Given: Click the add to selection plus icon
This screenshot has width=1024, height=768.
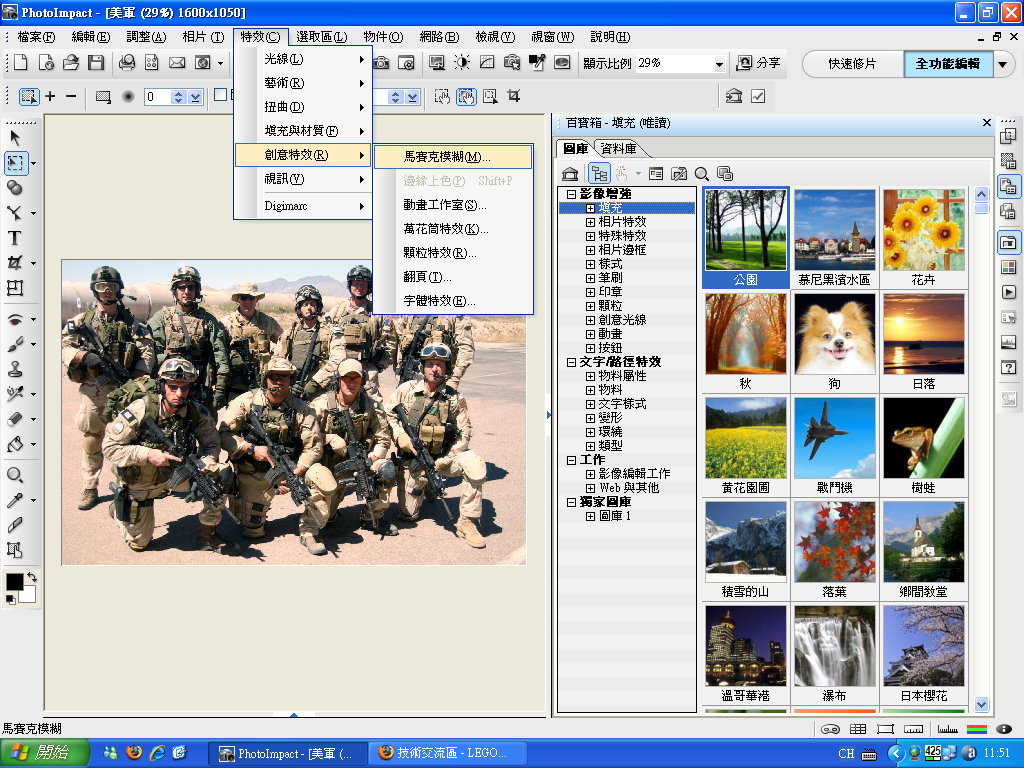Looking at the screenshot, I should tap(50, 97).
